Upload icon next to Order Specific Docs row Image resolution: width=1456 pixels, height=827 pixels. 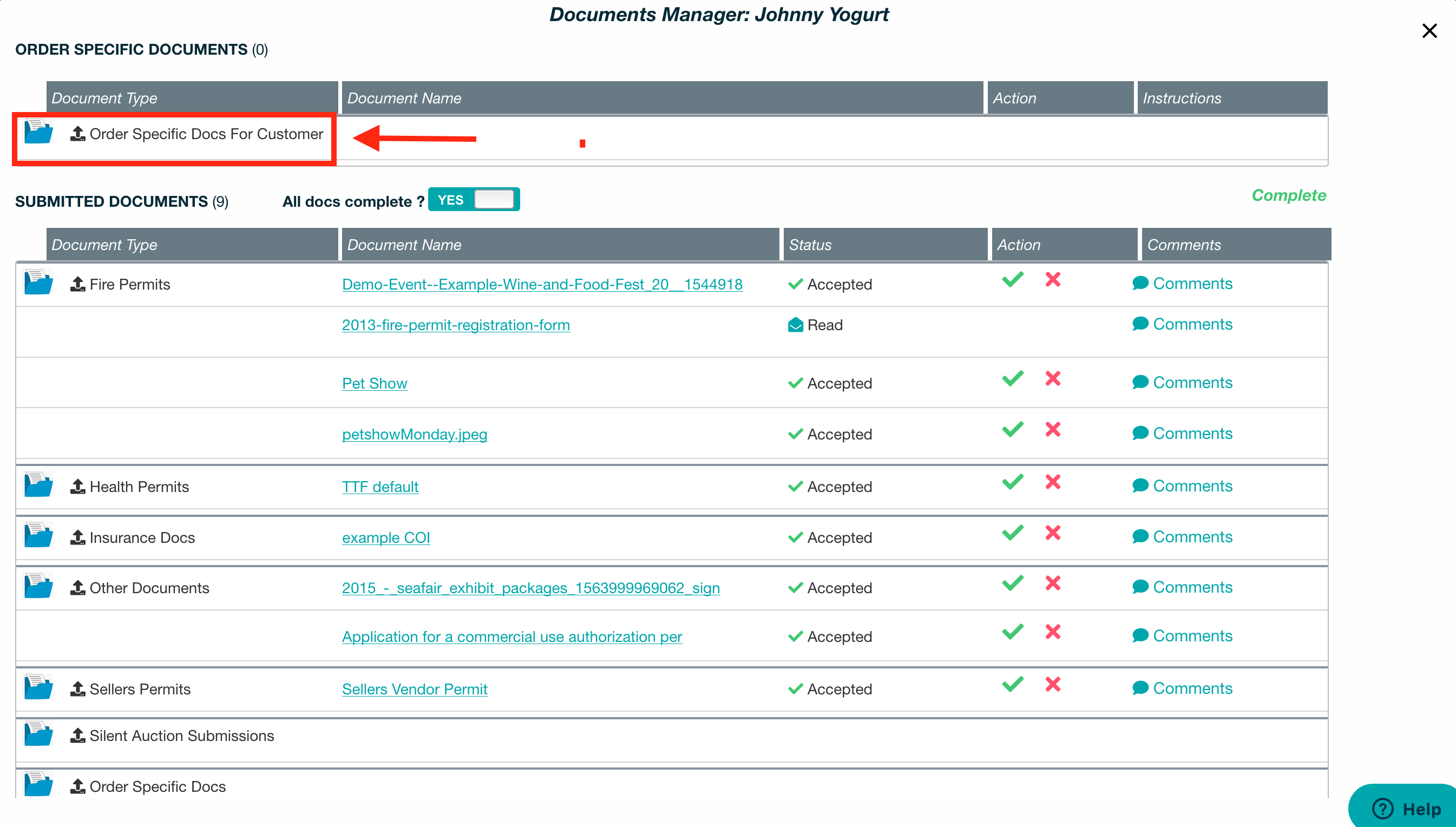pyautogui.click(x=78, y=786)
